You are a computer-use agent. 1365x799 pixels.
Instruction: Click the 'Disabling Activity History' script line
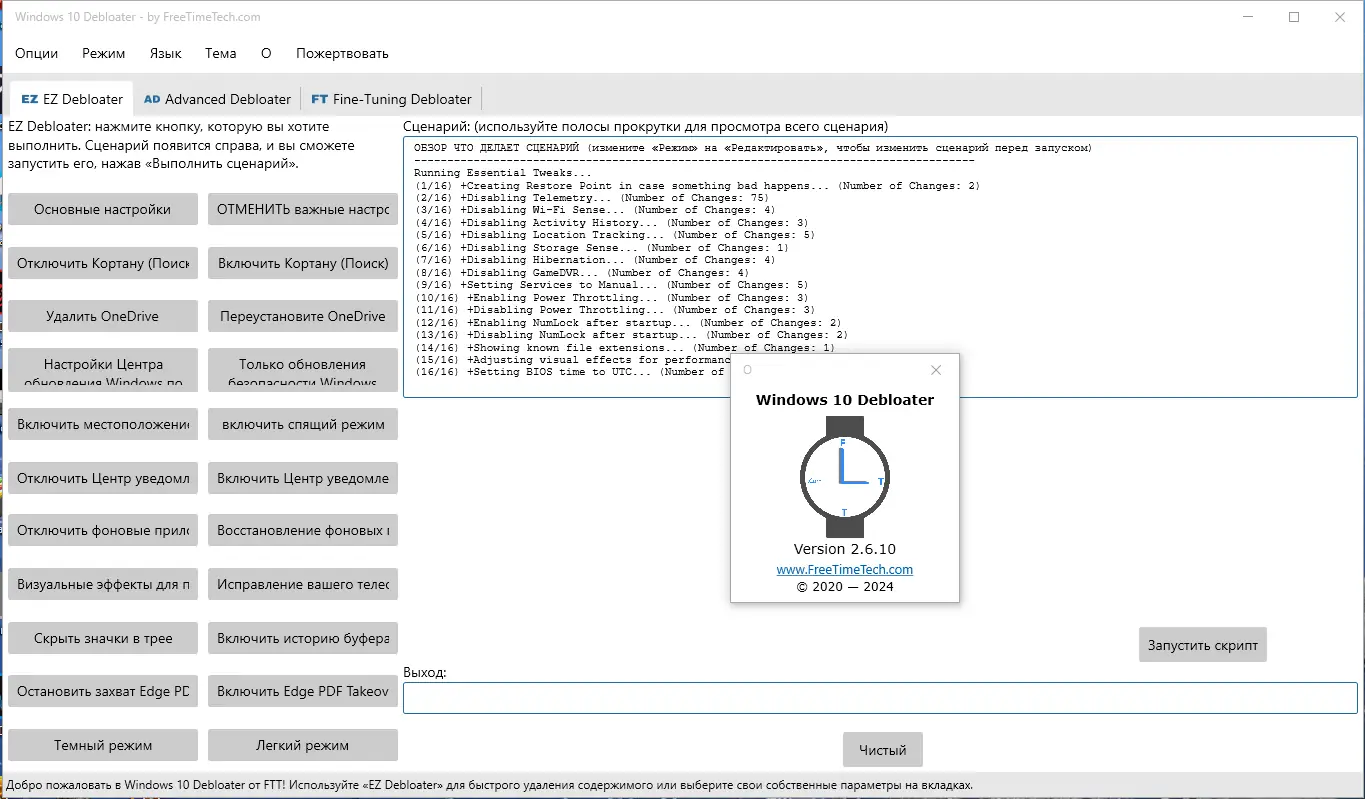[611, 223]
